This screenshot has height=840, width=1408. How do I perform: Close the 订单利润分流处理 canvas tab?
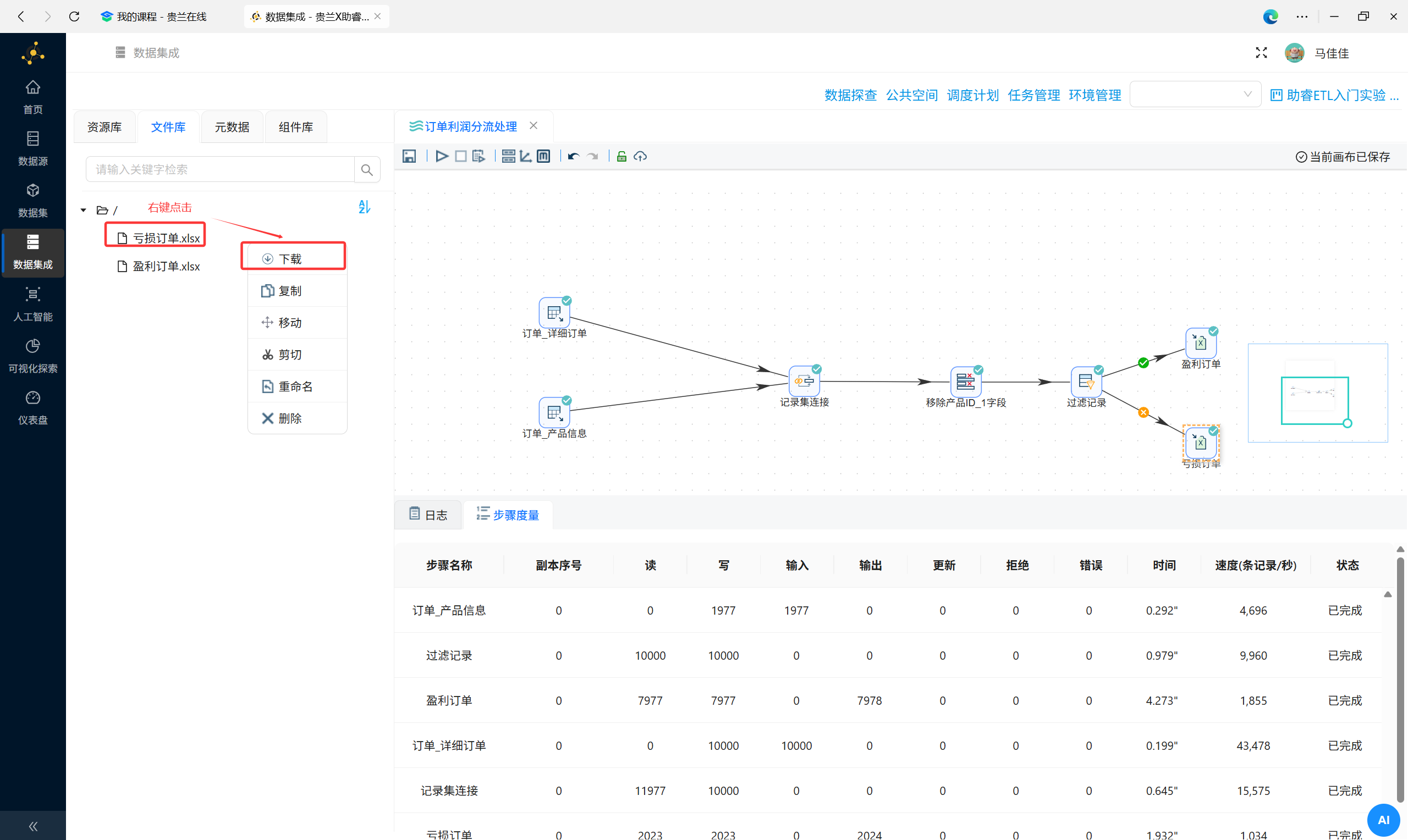pos(533,126)
